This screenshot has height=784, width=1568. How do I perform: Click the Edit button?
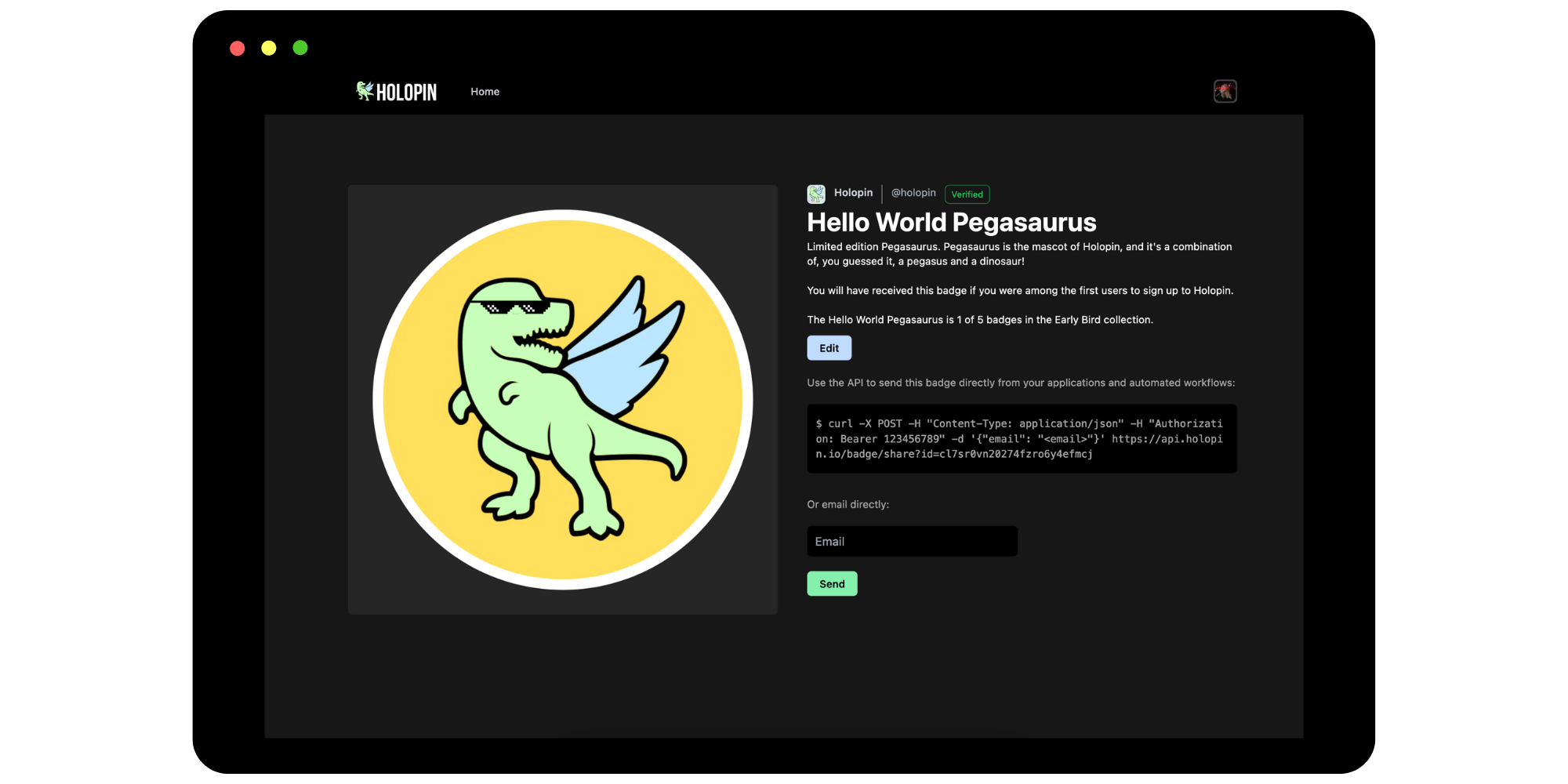coord(829,348)
